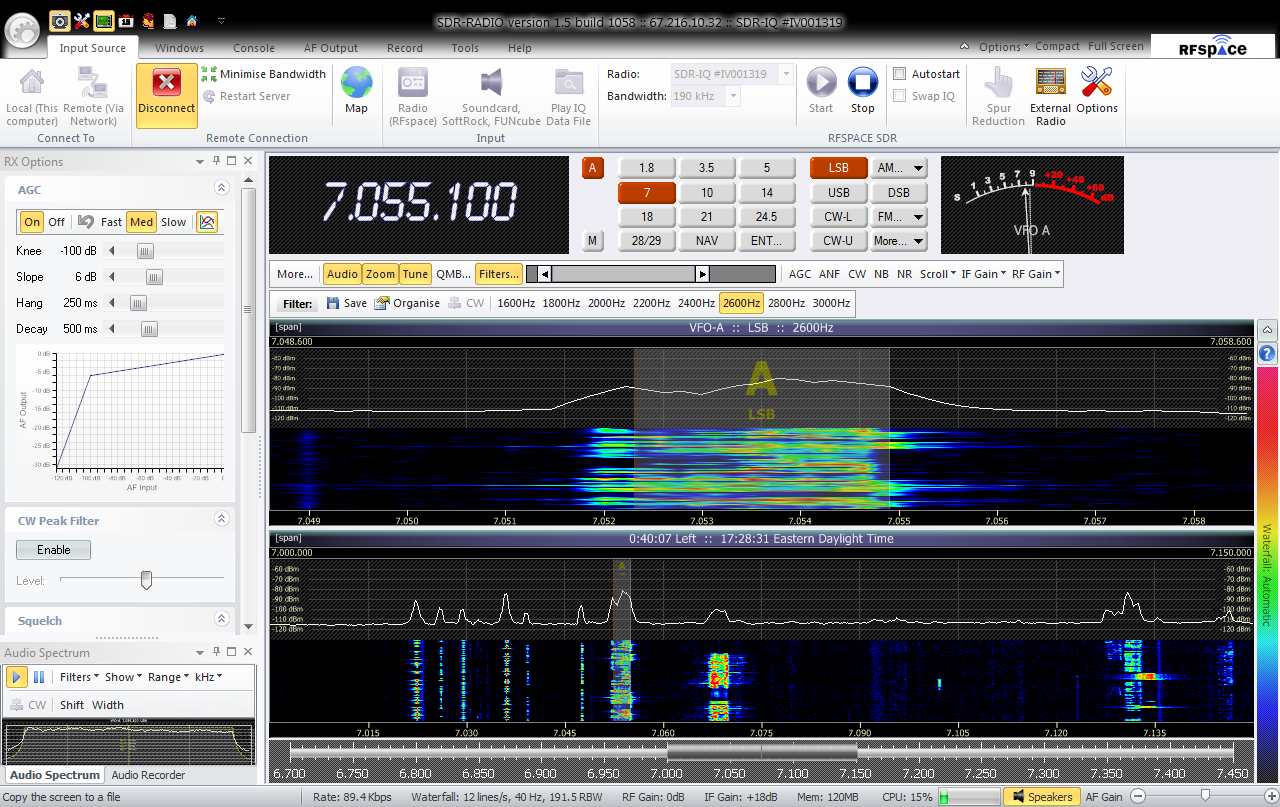Viewport: 1280px width, 807px height.
Task: Expand the RF Gain dropdown
Action: tap(1037, 274)
